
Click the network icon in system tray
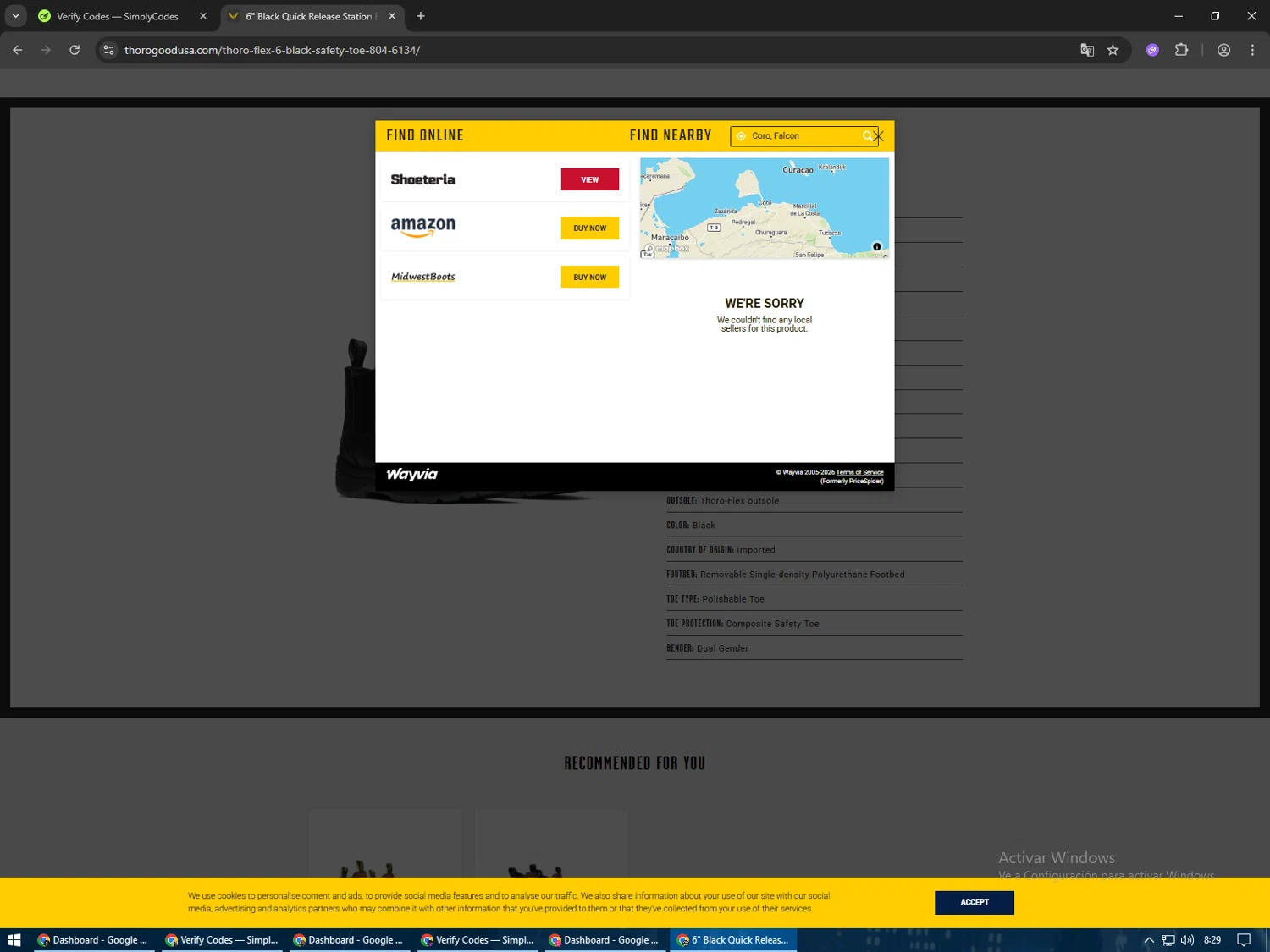1168,940
